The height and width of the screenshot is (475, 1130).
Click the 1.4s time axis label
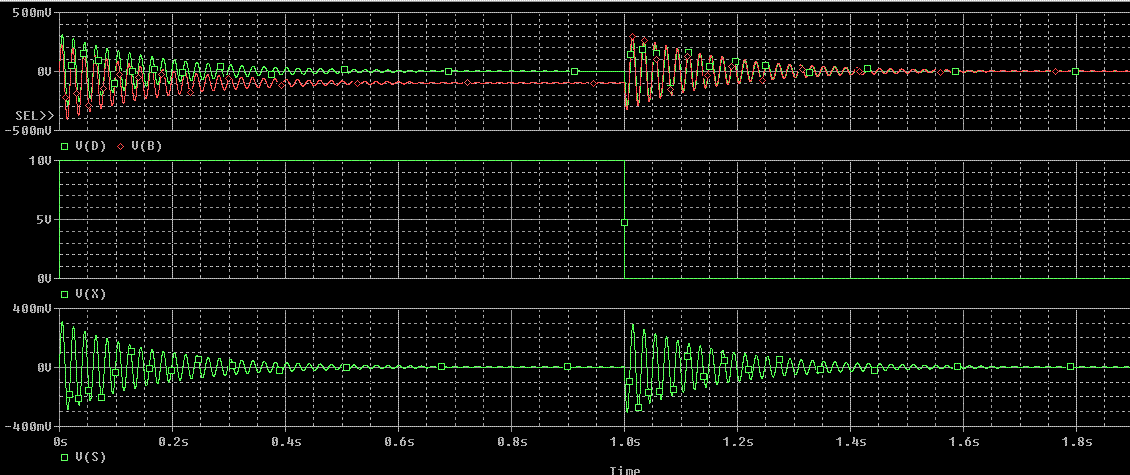(851, 440)
